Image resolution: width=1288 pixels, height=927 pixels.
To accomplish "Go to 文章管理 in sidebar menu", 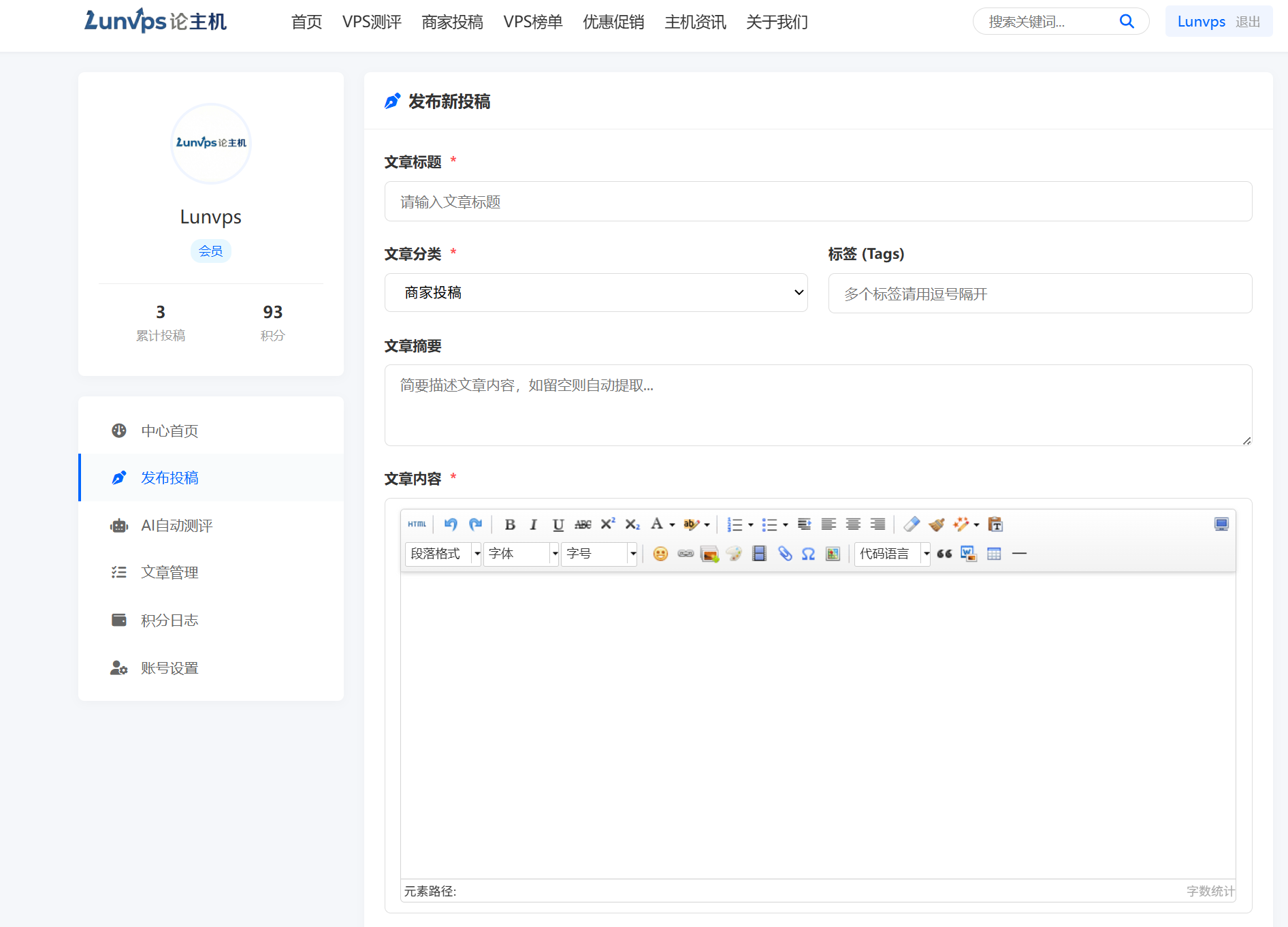I will 170,573.
